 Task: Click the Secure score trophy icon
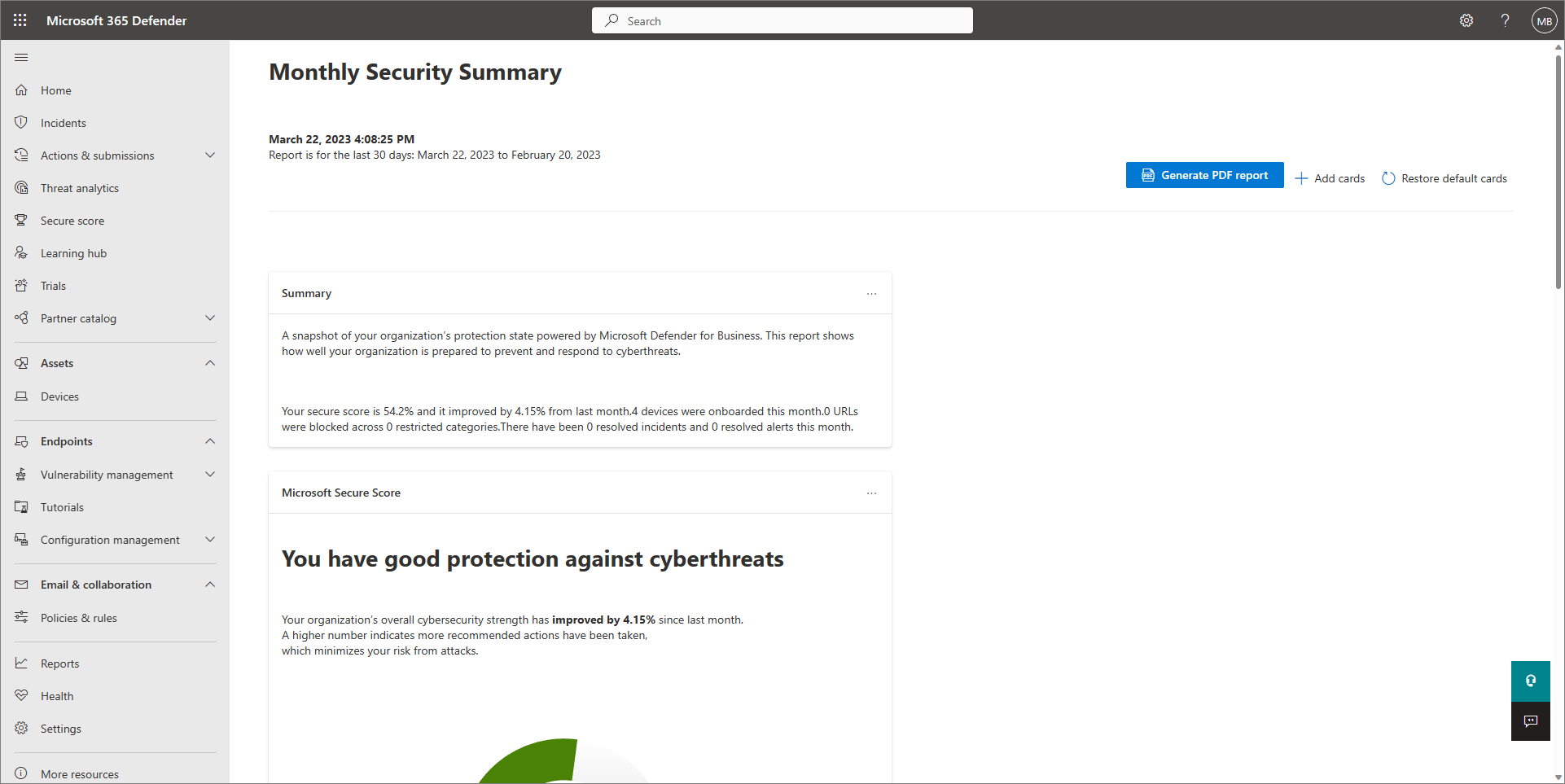pos(21,220)
